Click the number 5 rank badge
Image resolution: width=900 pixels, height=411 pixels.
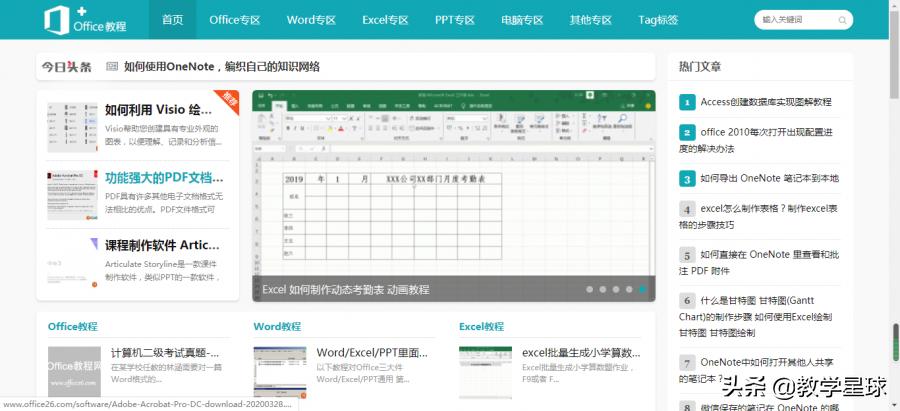[x=686, y=254]
